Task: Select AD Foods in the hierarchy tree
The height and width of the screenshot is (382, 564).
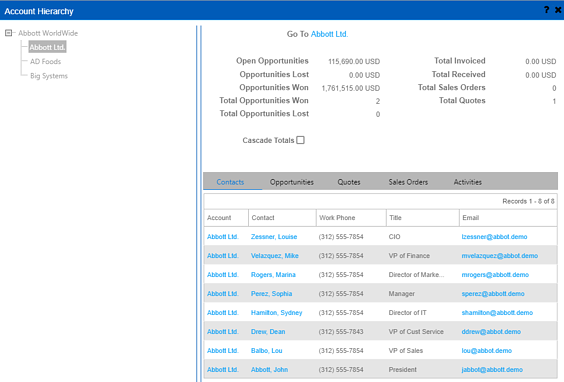Action: pos(45,62)
